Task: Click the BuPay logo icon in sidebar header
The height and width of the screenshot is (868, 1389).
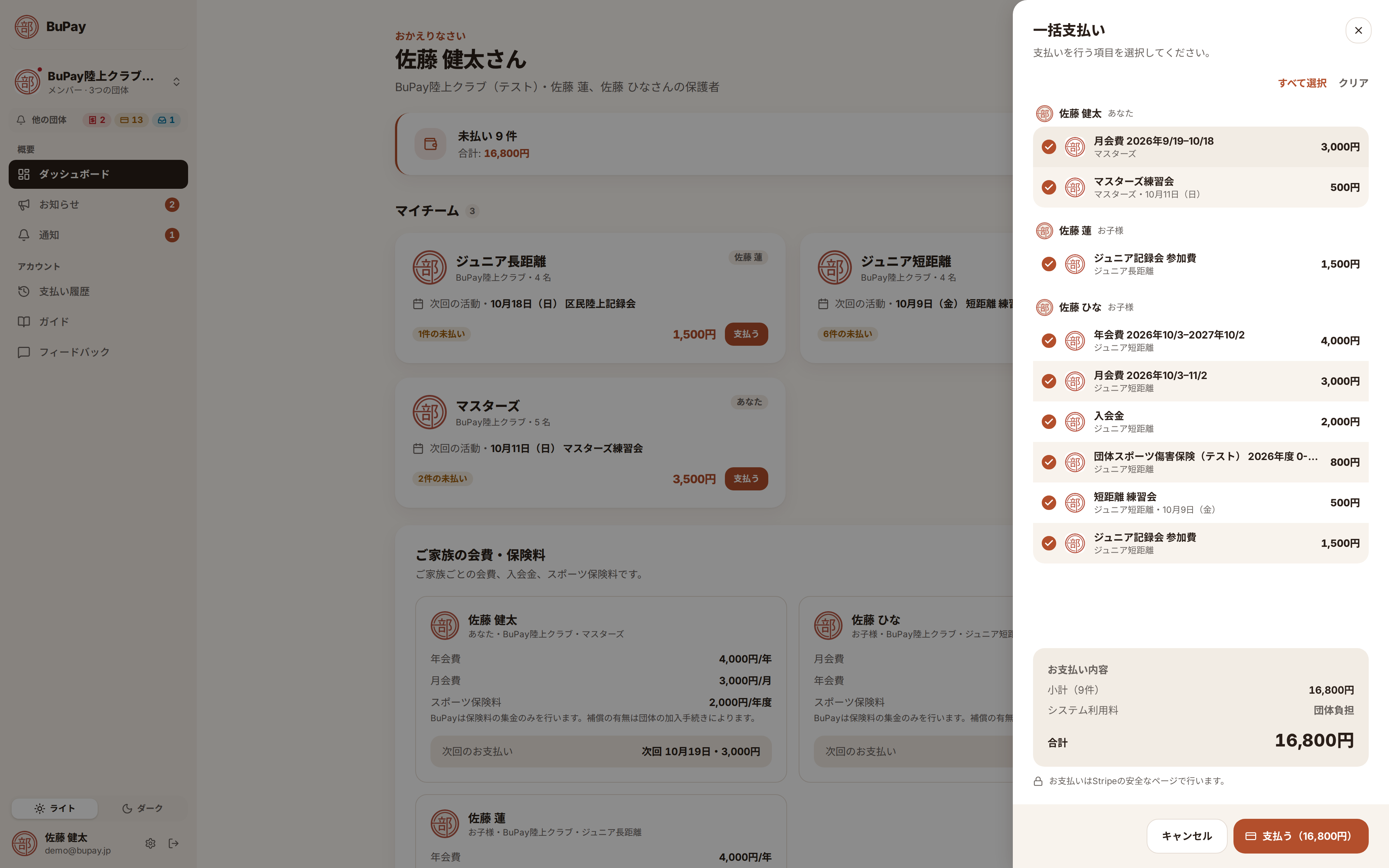Action: pos(26,26)
